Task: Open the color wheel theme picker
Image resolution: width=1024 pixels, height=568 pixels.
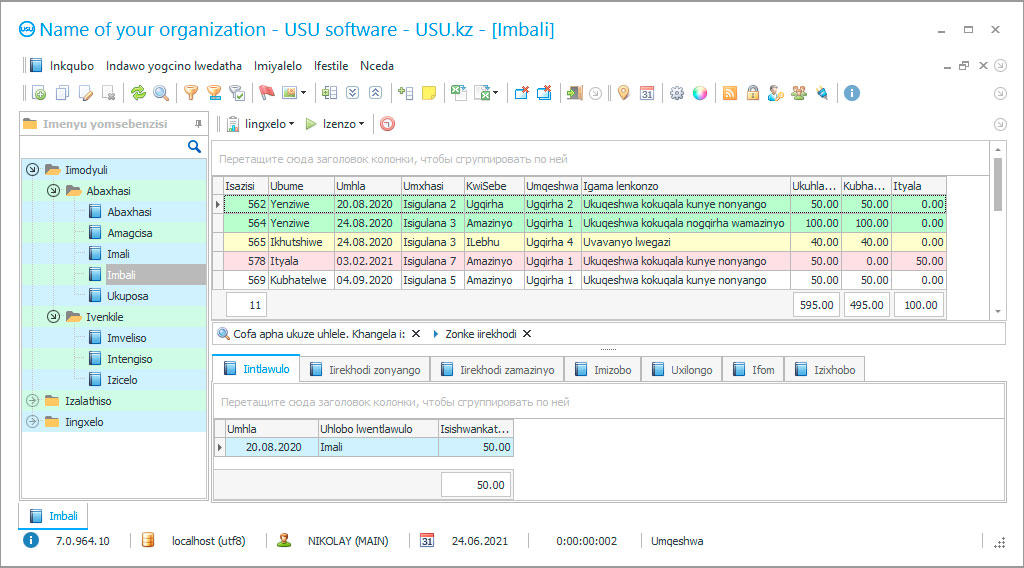Action: (700, 93)
